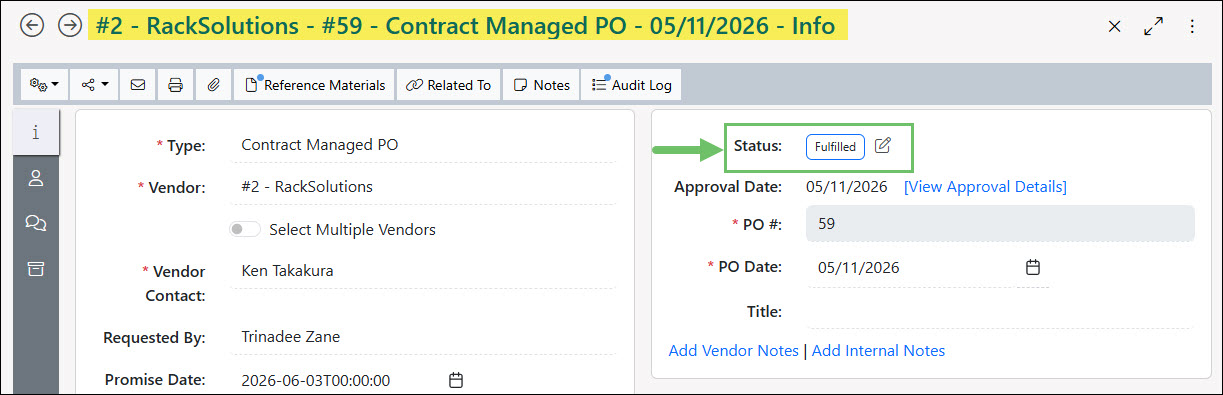Screen dimensions: 1223x395
Task: Click Add Internal Notes link
Action: [x=878, y=351]
